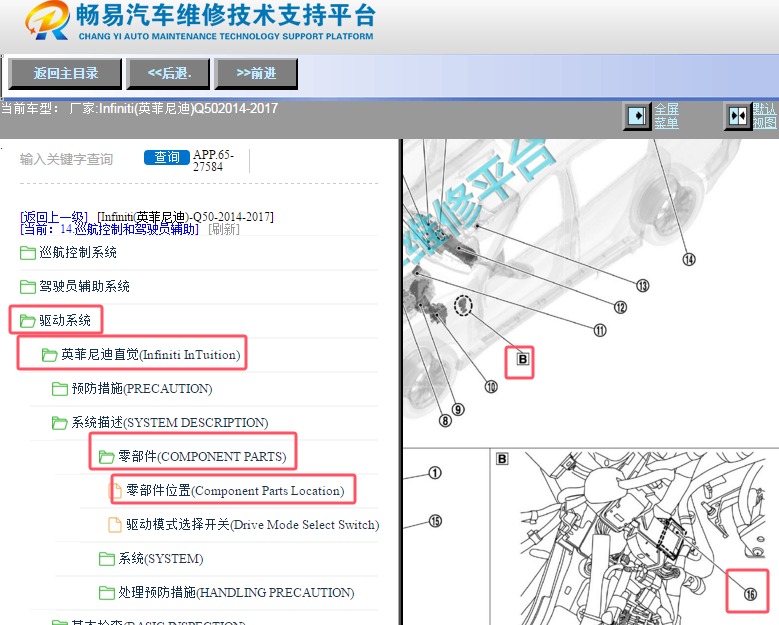Click the open folder icon beside 驱动系统
The image size is (779, 625).
[27, 321]
